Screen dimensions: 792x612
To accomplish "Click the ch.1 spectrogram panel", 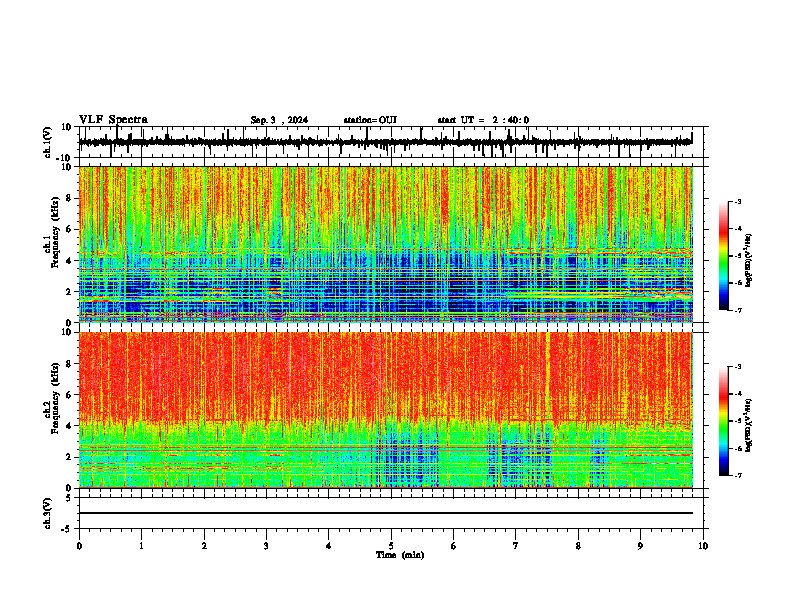I will [x=385, y=244].
